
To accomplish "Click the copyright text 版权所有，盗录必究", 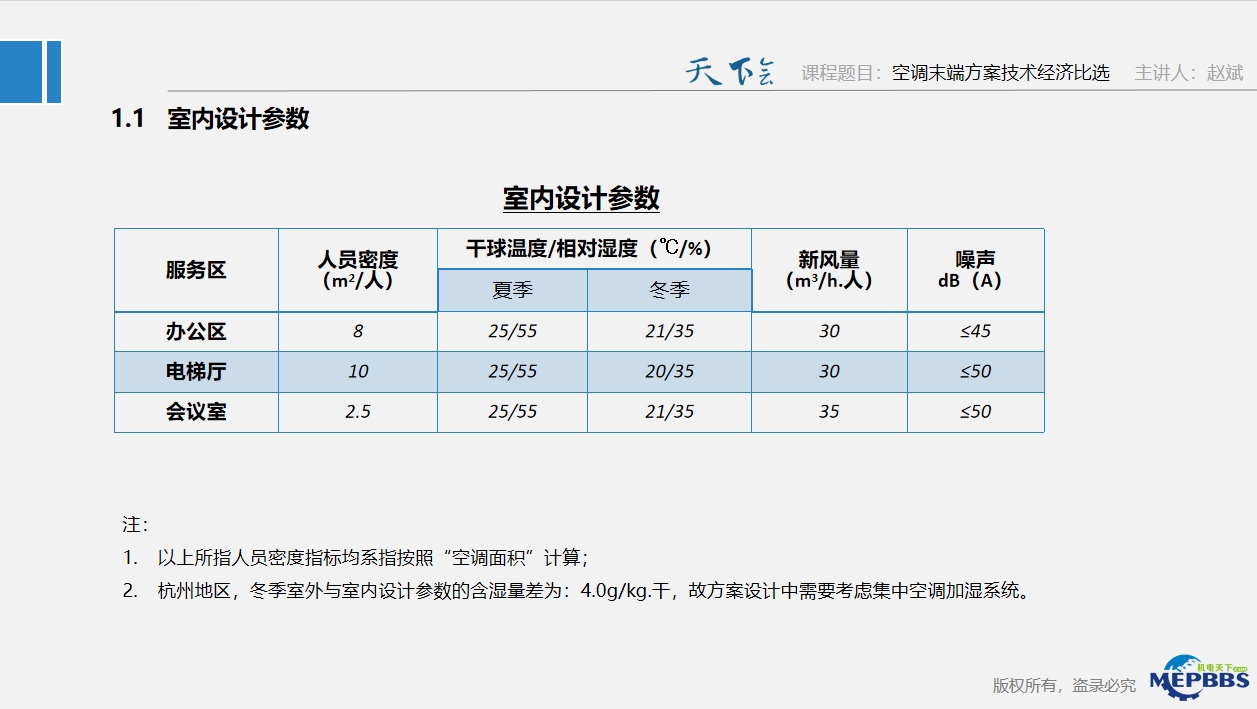I will [1064, 685].
